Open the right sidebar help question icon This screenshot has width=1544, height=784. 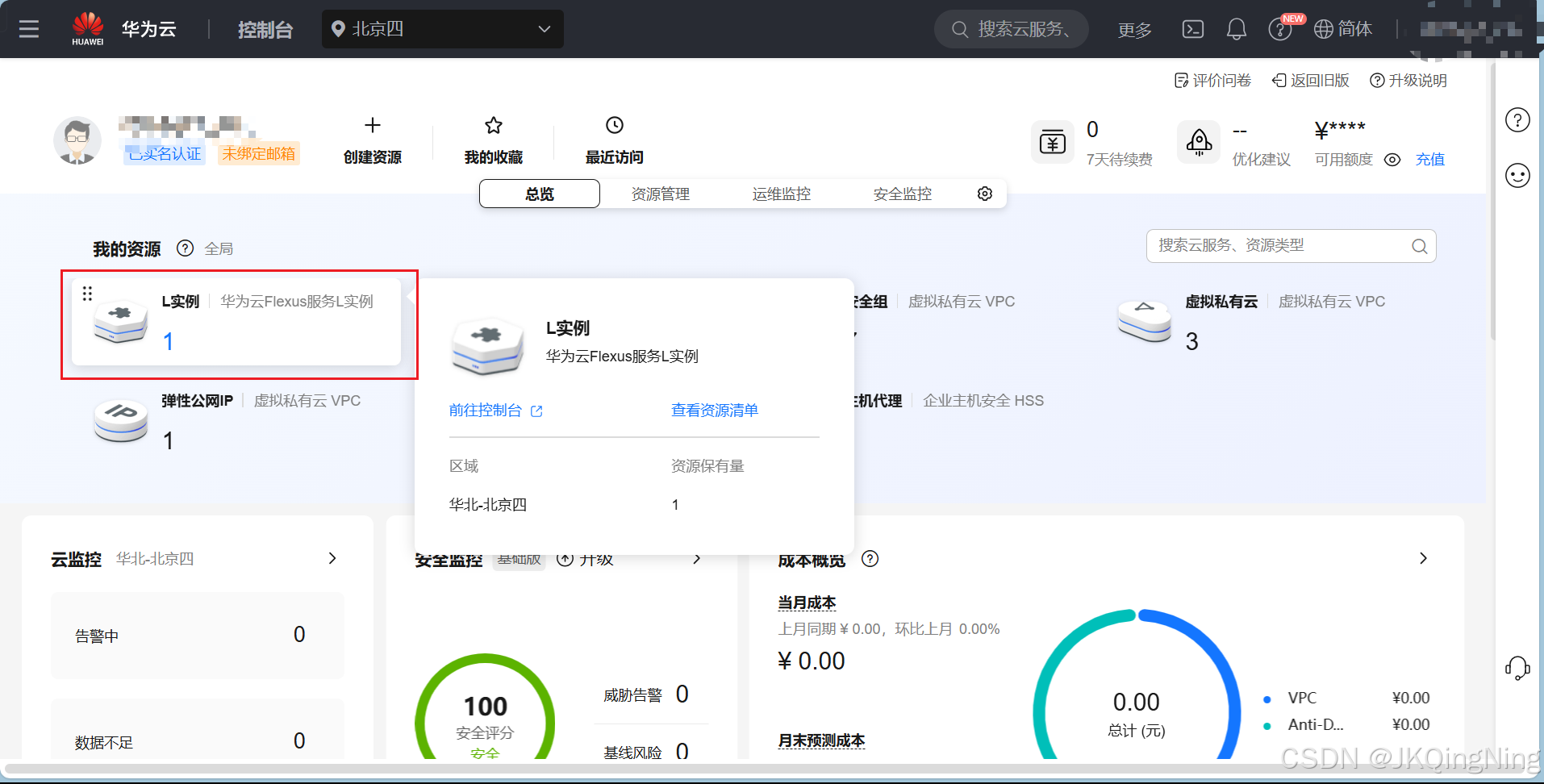[x=1517, y=120]
